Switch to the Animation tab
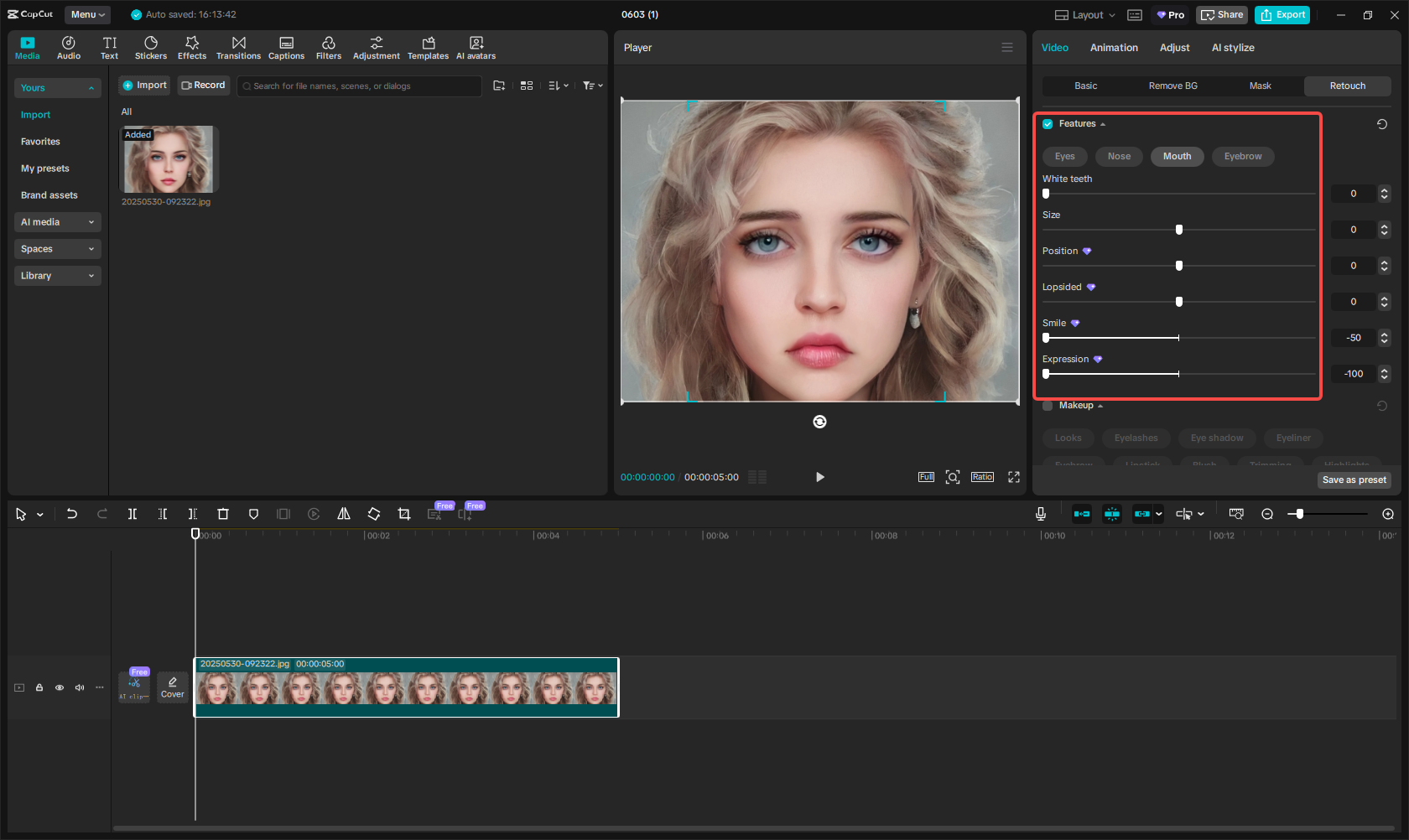 click(x=1114, y=48)
